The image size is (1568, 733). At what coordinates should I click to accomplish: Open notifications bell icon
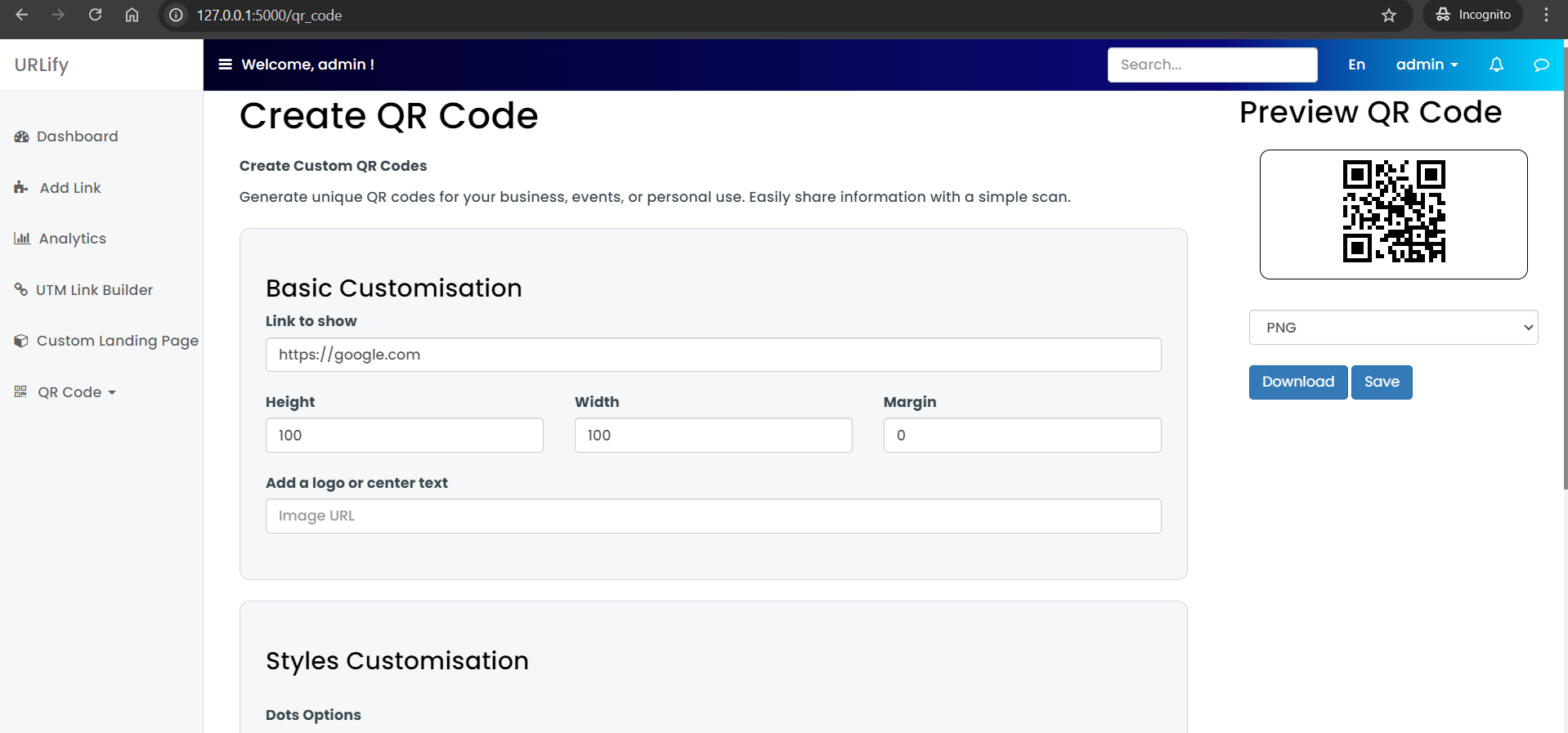pos(1496,65)
